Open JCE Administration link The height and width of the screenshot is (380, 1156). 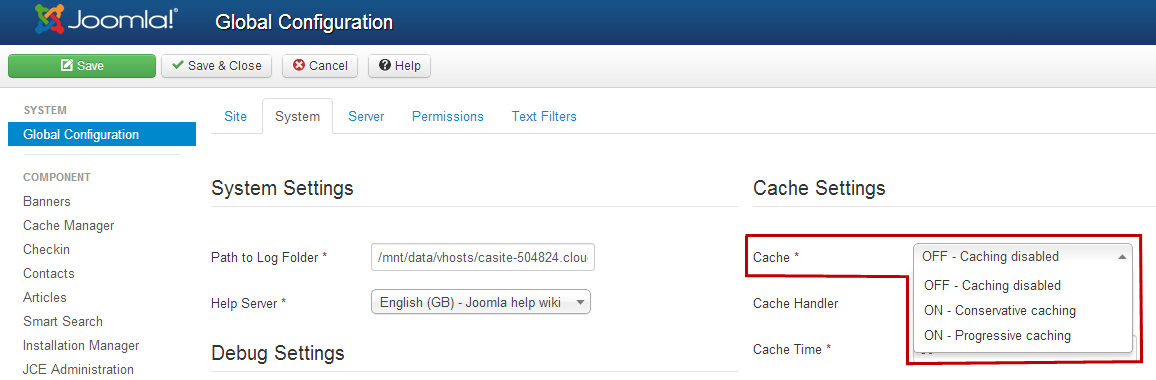pyautogui.click(x=78, y=370)
